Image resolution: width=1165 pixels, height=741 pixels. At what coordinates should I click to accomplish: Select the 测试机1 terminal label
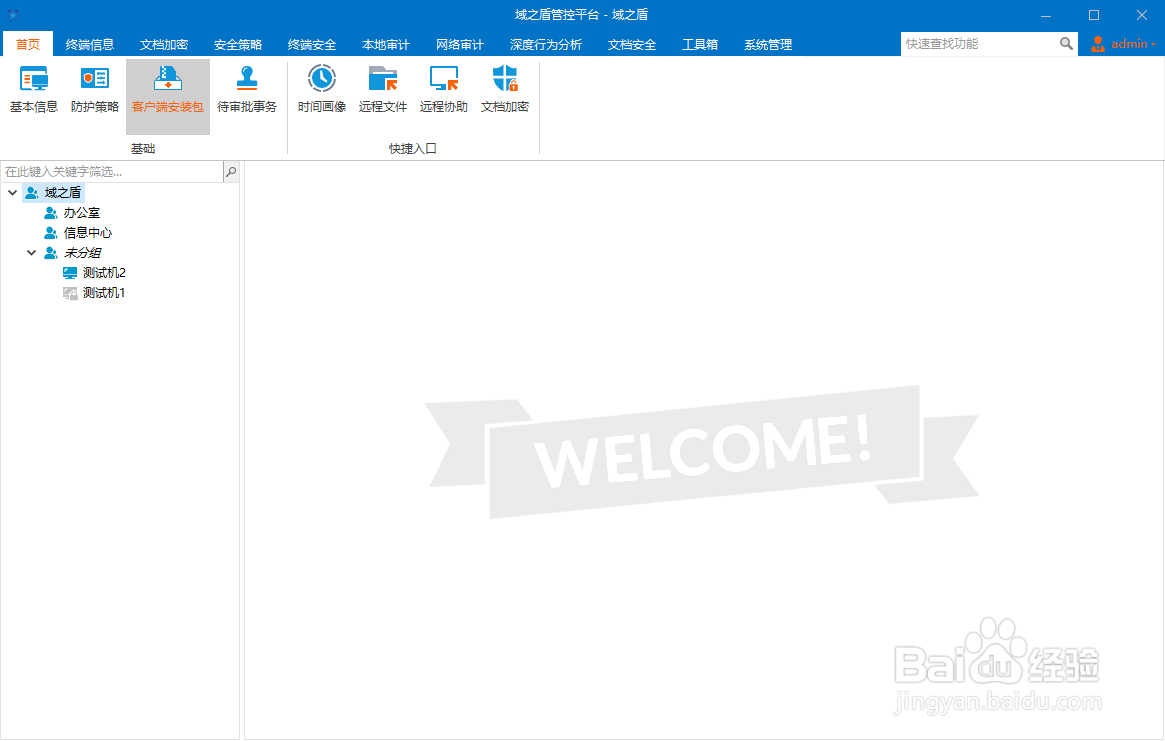(x=103, y=293)
